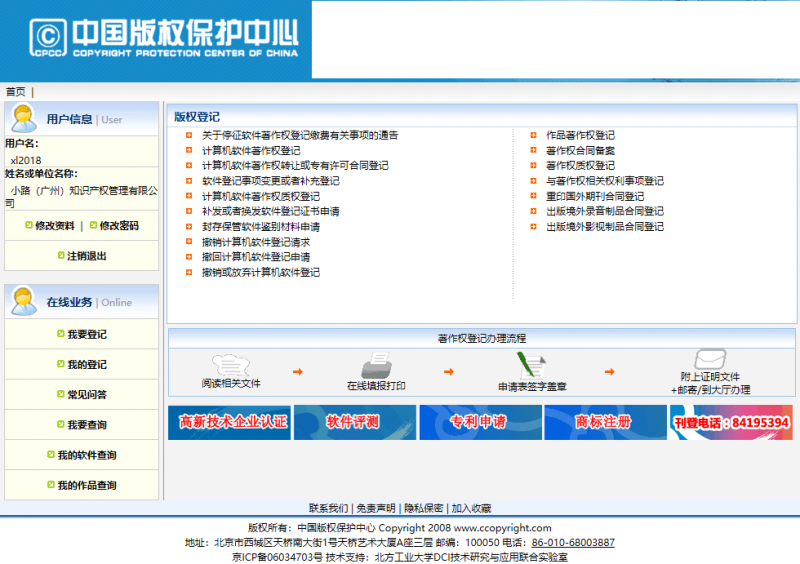This screenshot has height=564, width=800.
Task: Open 我的软件查询 sidebar entry
Action: coord(87,455)
